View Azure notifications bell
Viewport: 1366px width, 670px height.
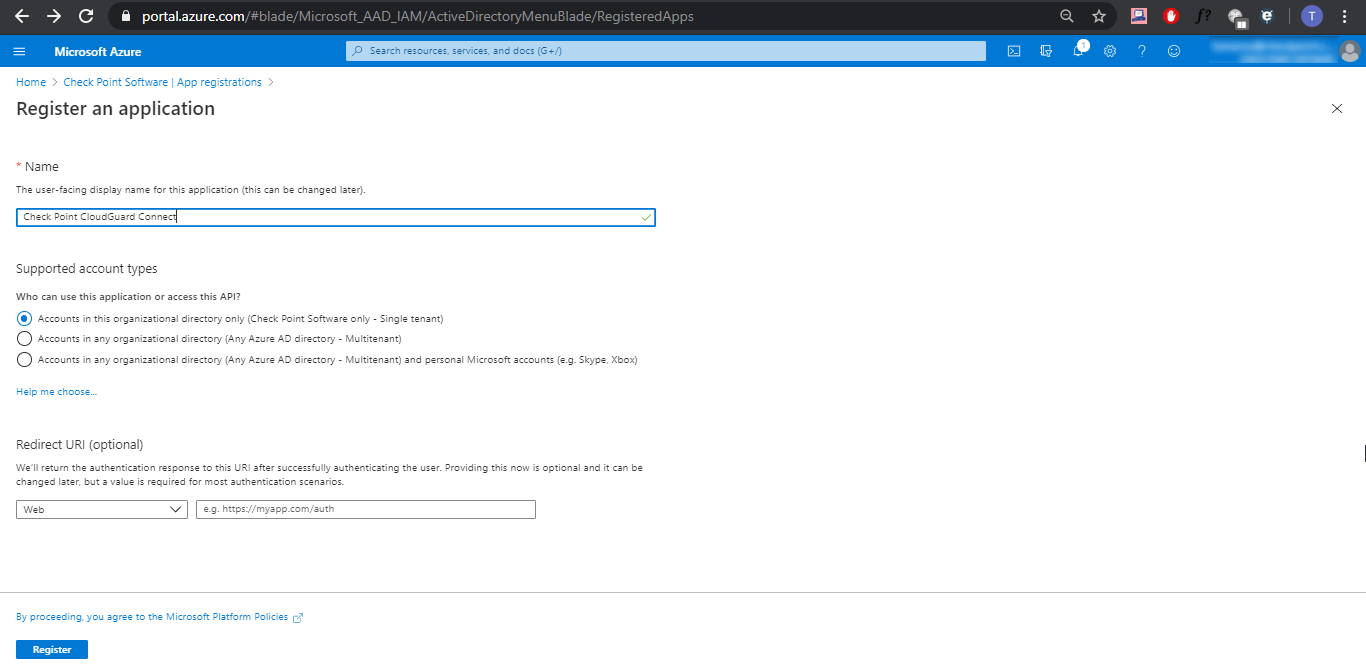[1079, 50]
